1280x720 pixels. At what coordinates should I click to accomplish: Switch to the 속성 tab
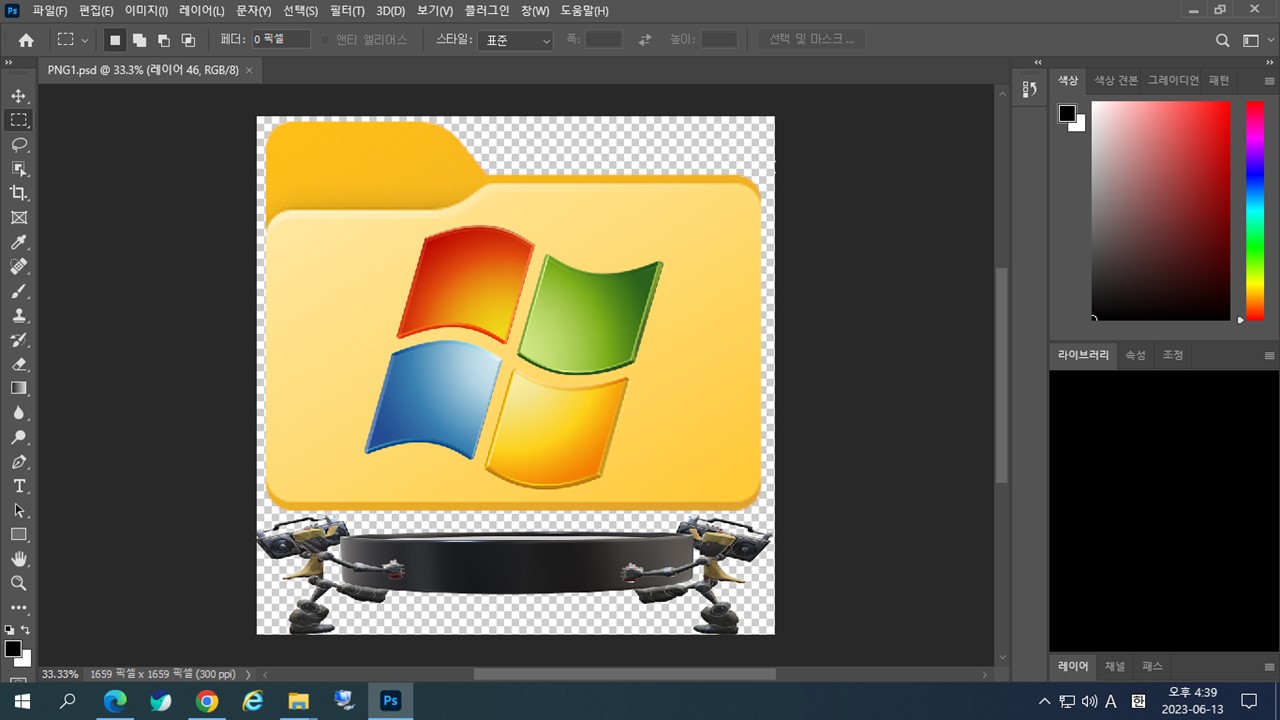coord(1136,355)
